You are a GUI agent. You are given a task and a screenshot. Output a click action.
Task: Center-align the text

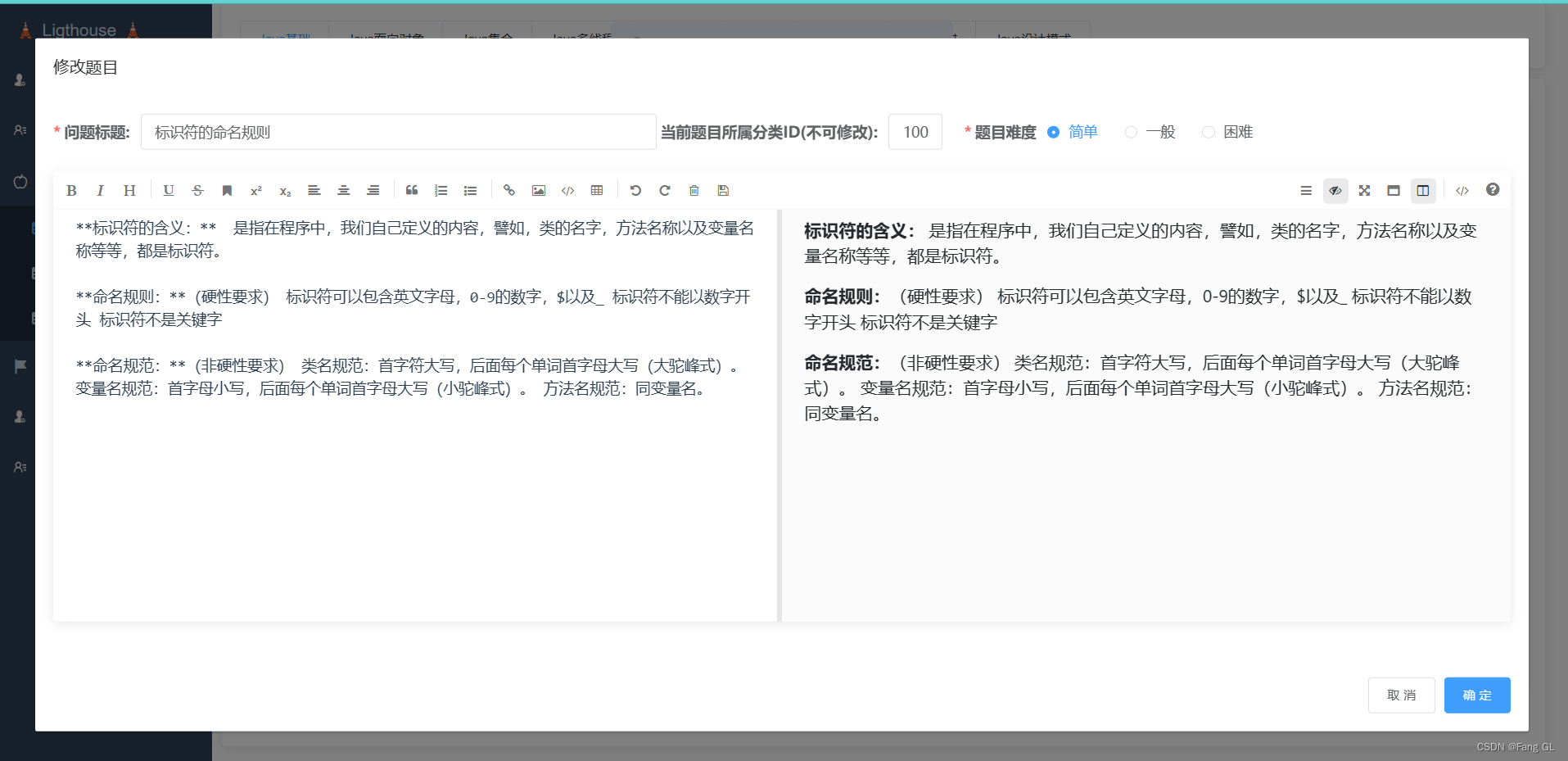(x=344, y=190)
